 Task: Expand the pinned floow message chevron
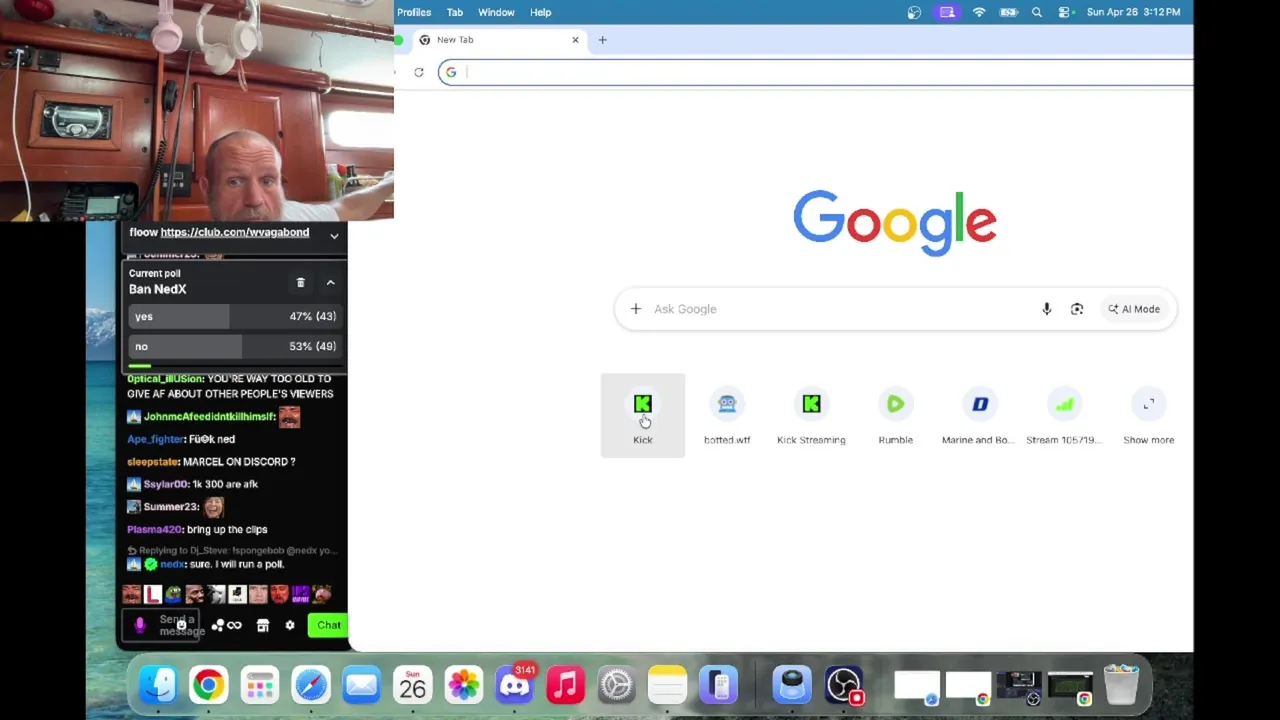334,236
